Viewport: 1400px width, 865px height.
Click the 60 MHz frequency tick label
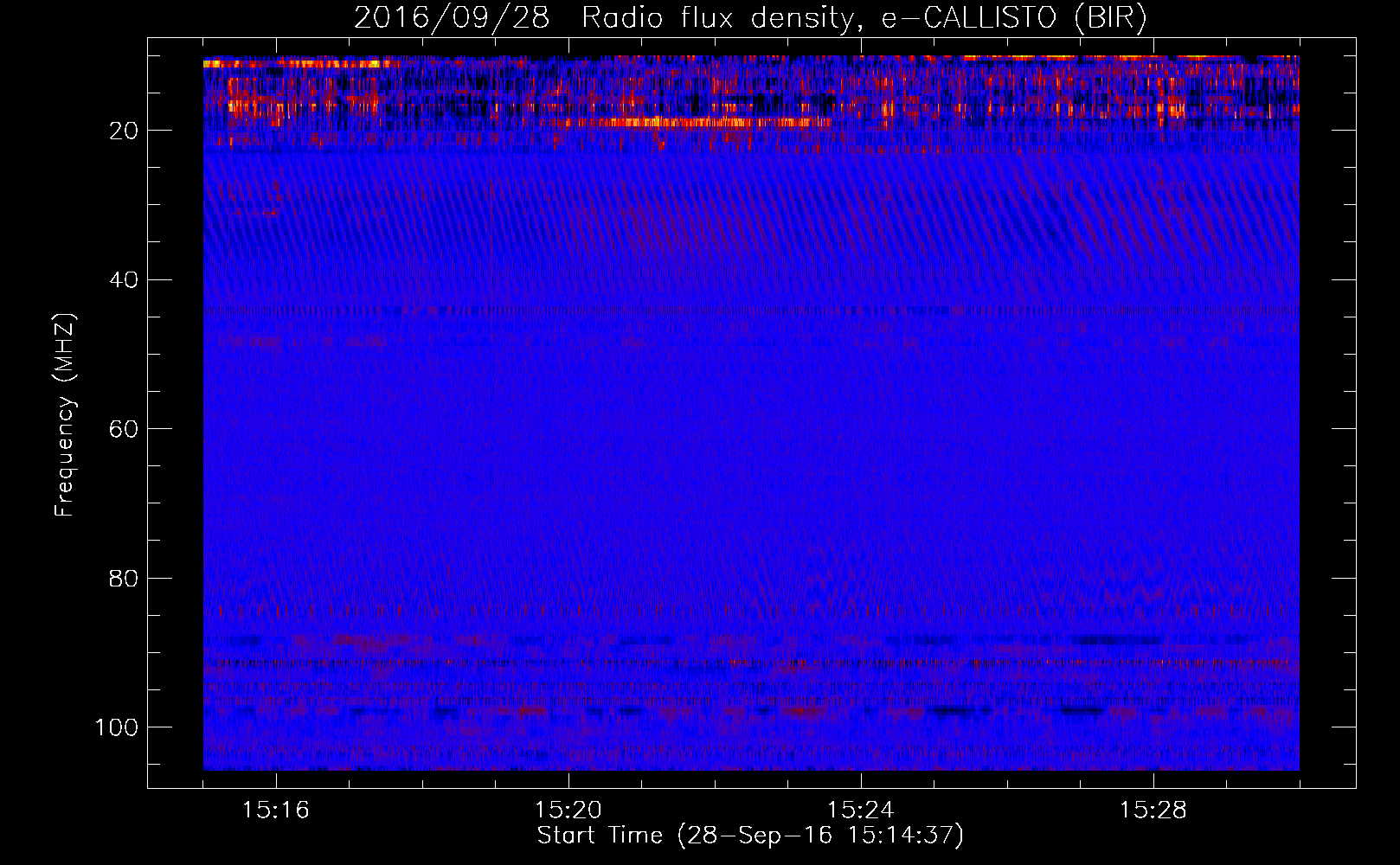(124, 429)
